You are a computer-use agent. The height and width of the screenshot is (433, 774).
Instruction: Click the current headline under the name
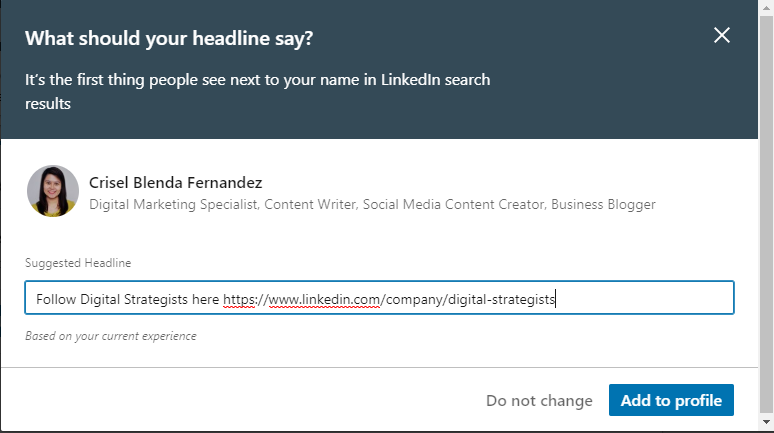[x=372, y=204]
